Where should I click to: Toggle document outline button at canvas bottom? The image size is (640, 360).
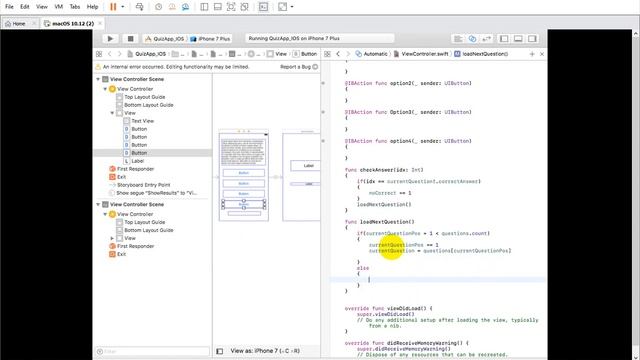click(220, 351)
